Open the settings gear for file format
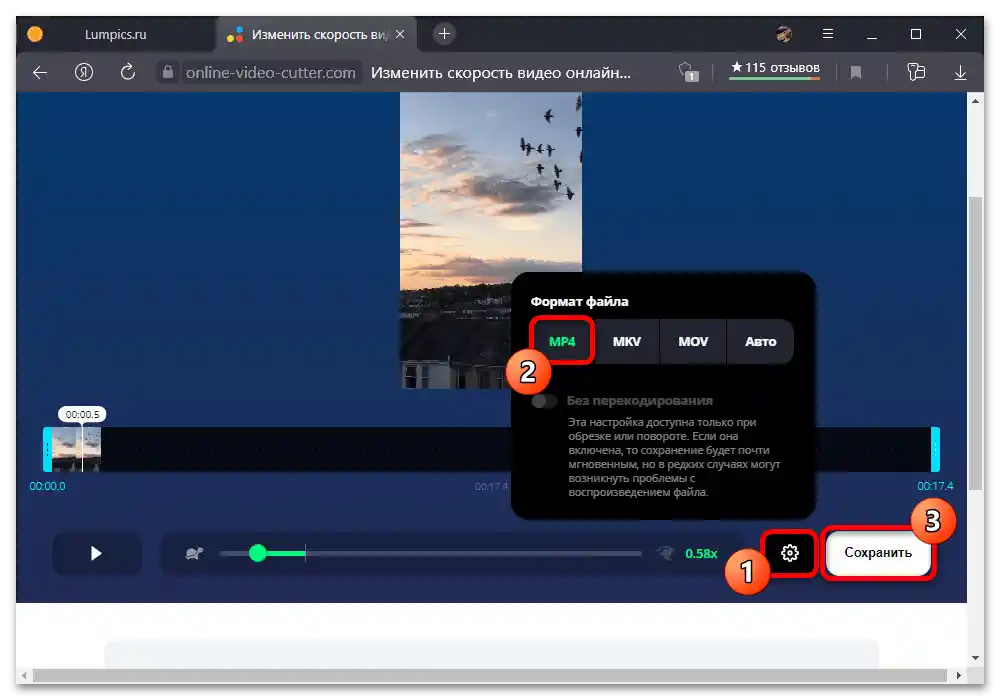Screen dimensions: 1000x700 click(x=790, y=553)
